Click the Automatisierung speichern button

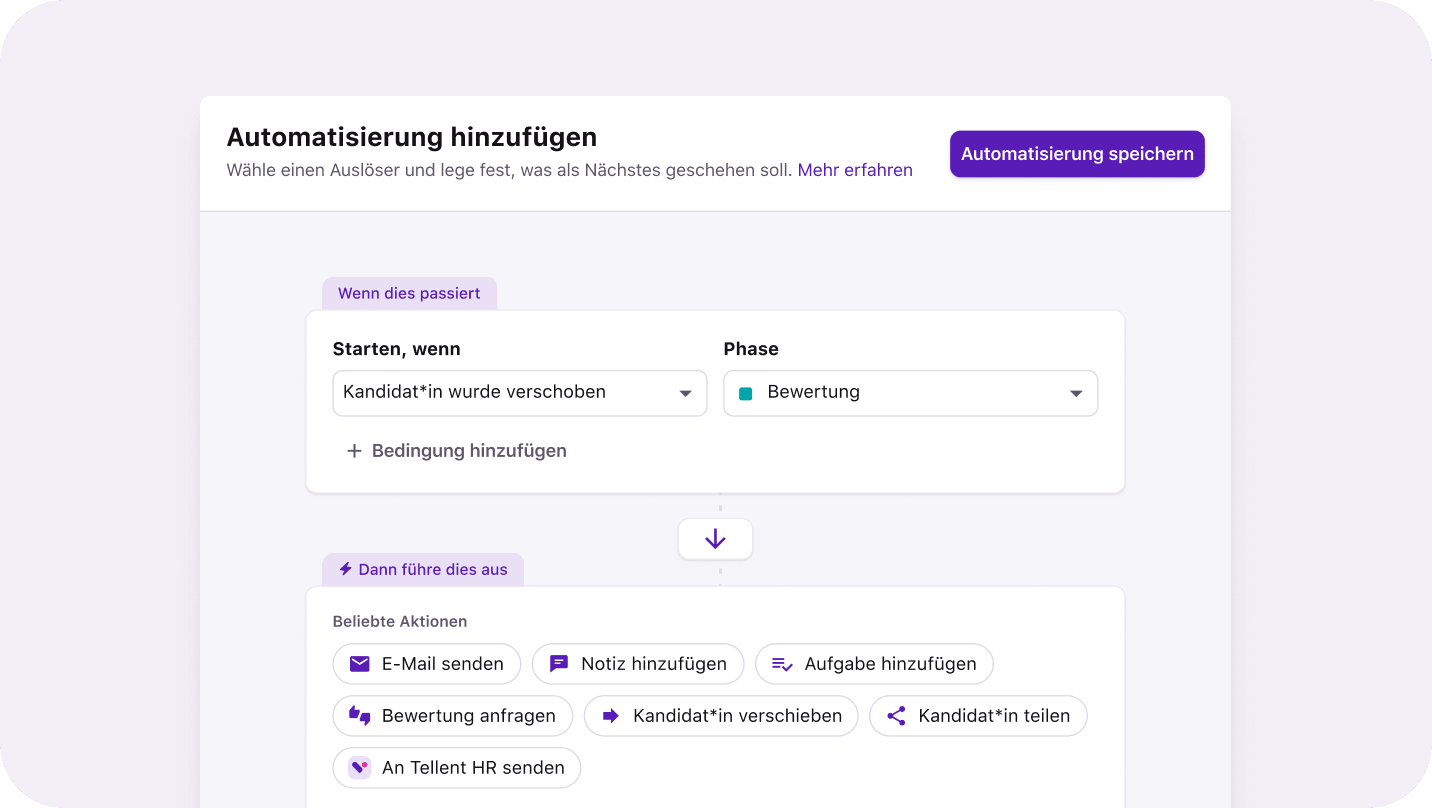1077,154
